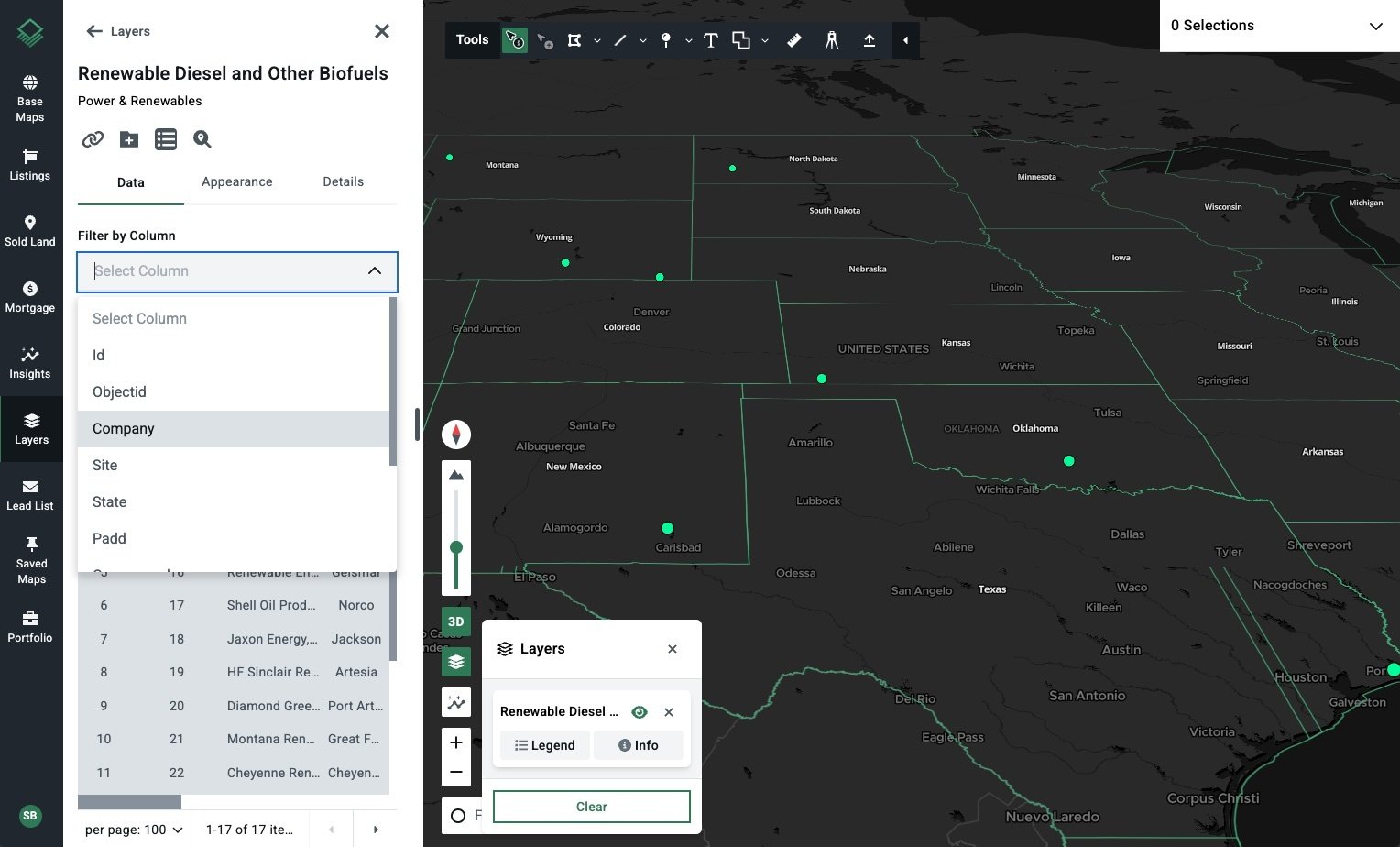Screen dimensions: 1400x847
Task: Click the Select Column input field
Action: coord(237,271)
